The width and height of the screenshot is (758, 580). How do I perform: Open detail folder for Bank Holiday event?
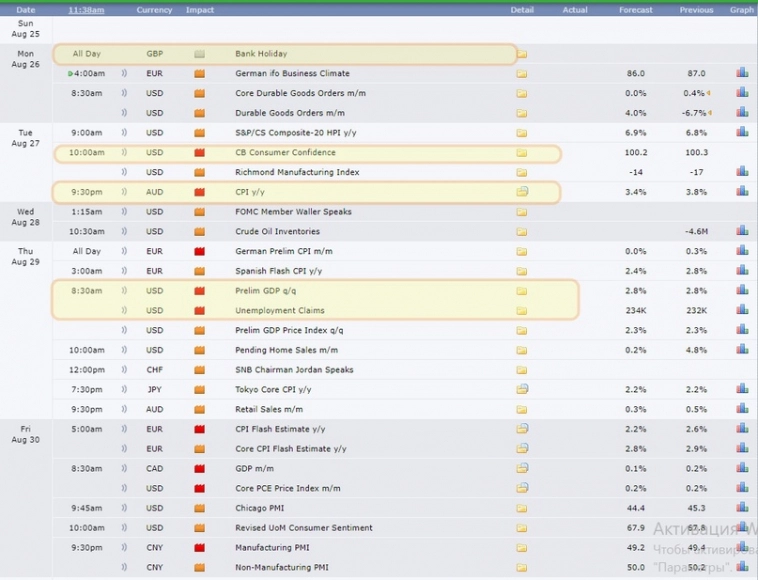pyautogui.click(x=522, y=54)
